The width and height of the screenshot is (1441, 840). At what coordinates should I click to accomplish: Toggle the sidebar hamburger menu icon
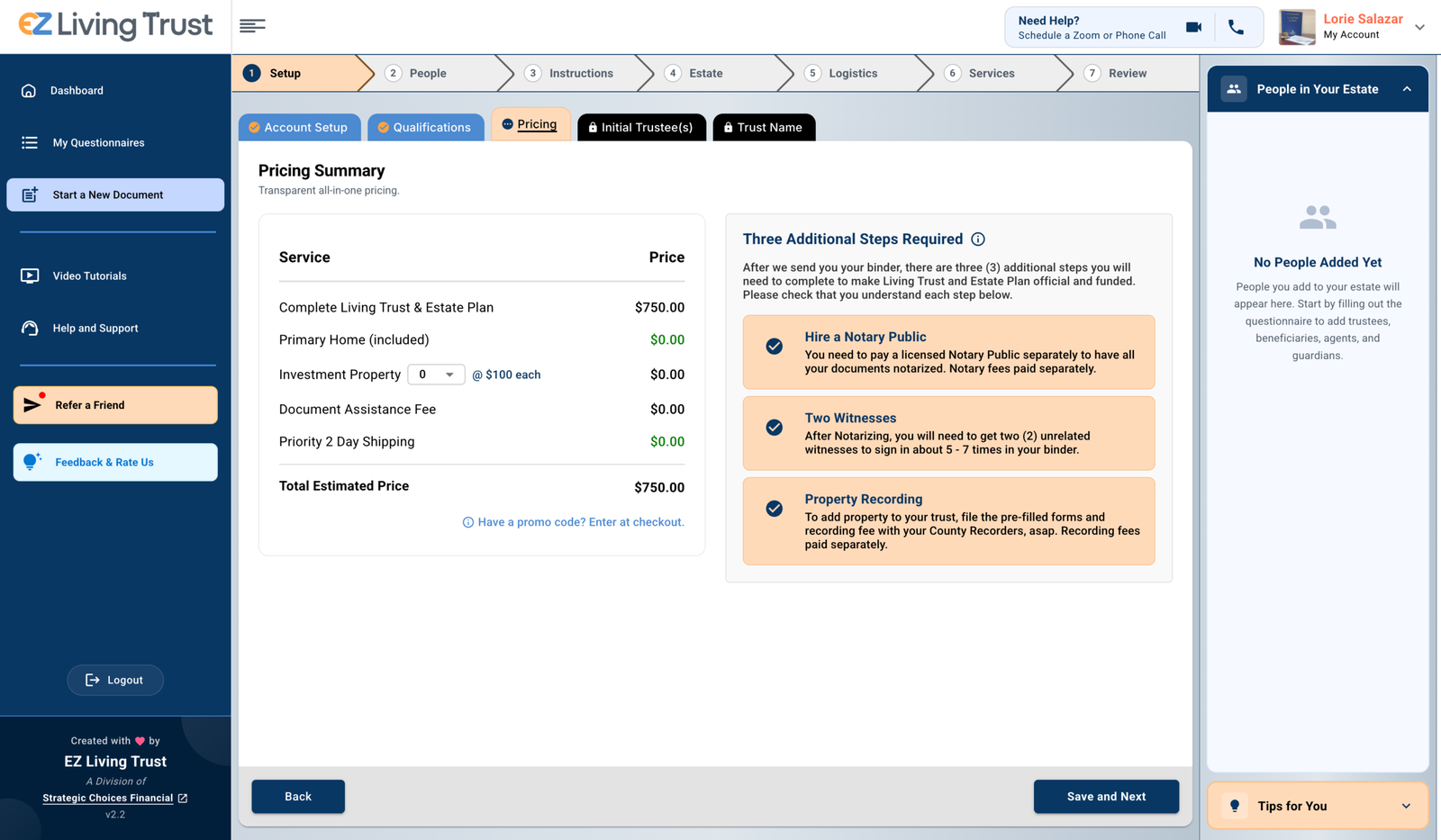point(252,26)
